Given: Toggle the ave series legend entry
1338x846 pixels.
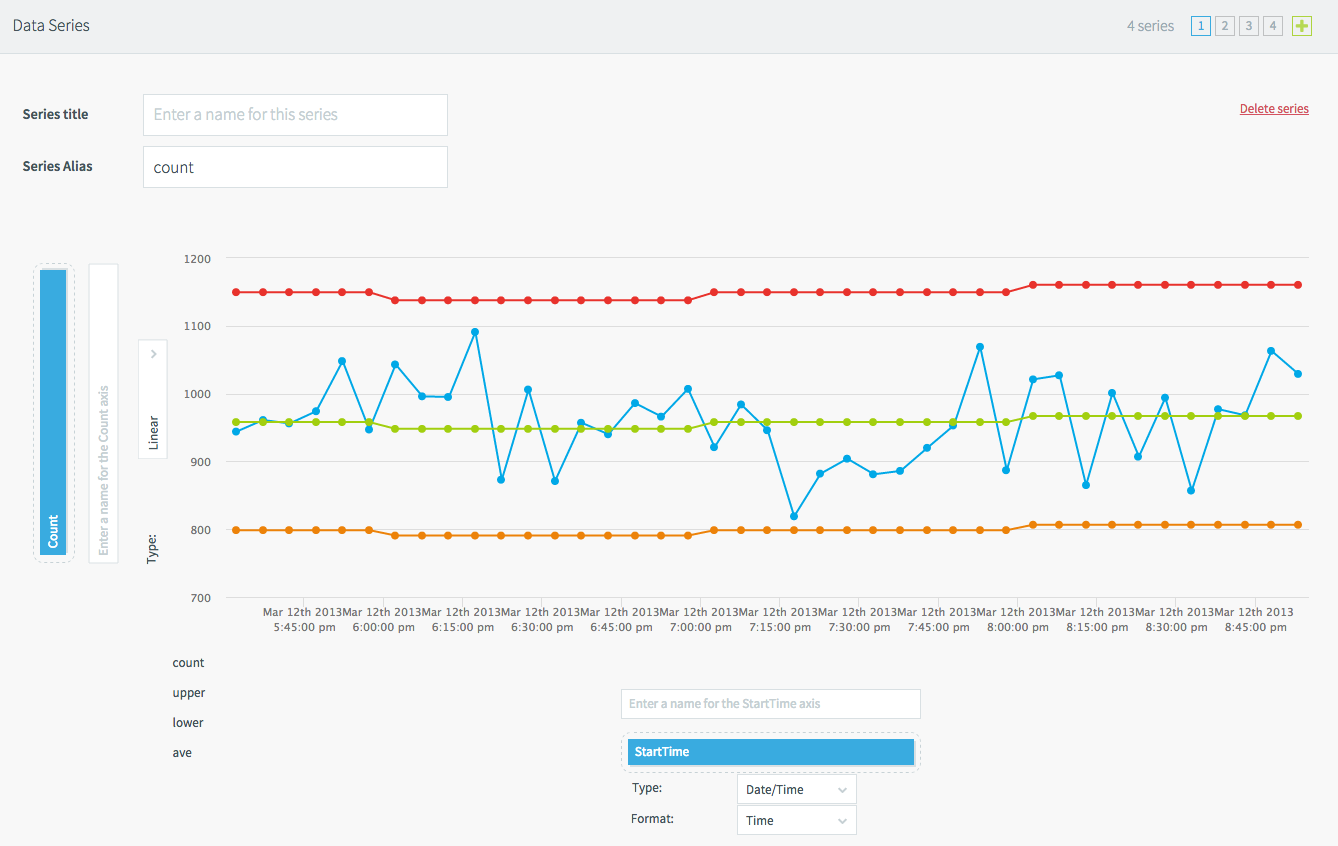Looking at the screenshot, I should (x=184, y=752).
